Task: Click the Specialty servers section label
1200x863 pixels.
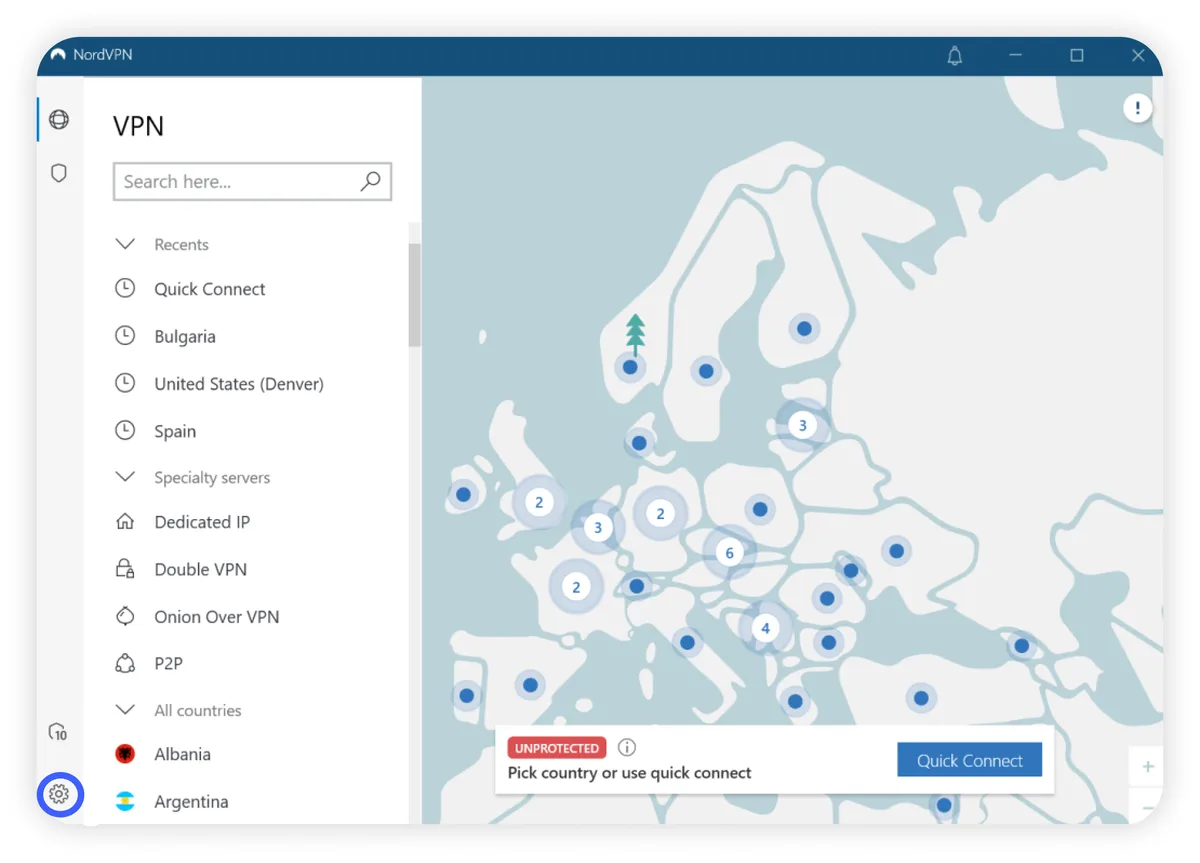Action: (x=212, y=478)
